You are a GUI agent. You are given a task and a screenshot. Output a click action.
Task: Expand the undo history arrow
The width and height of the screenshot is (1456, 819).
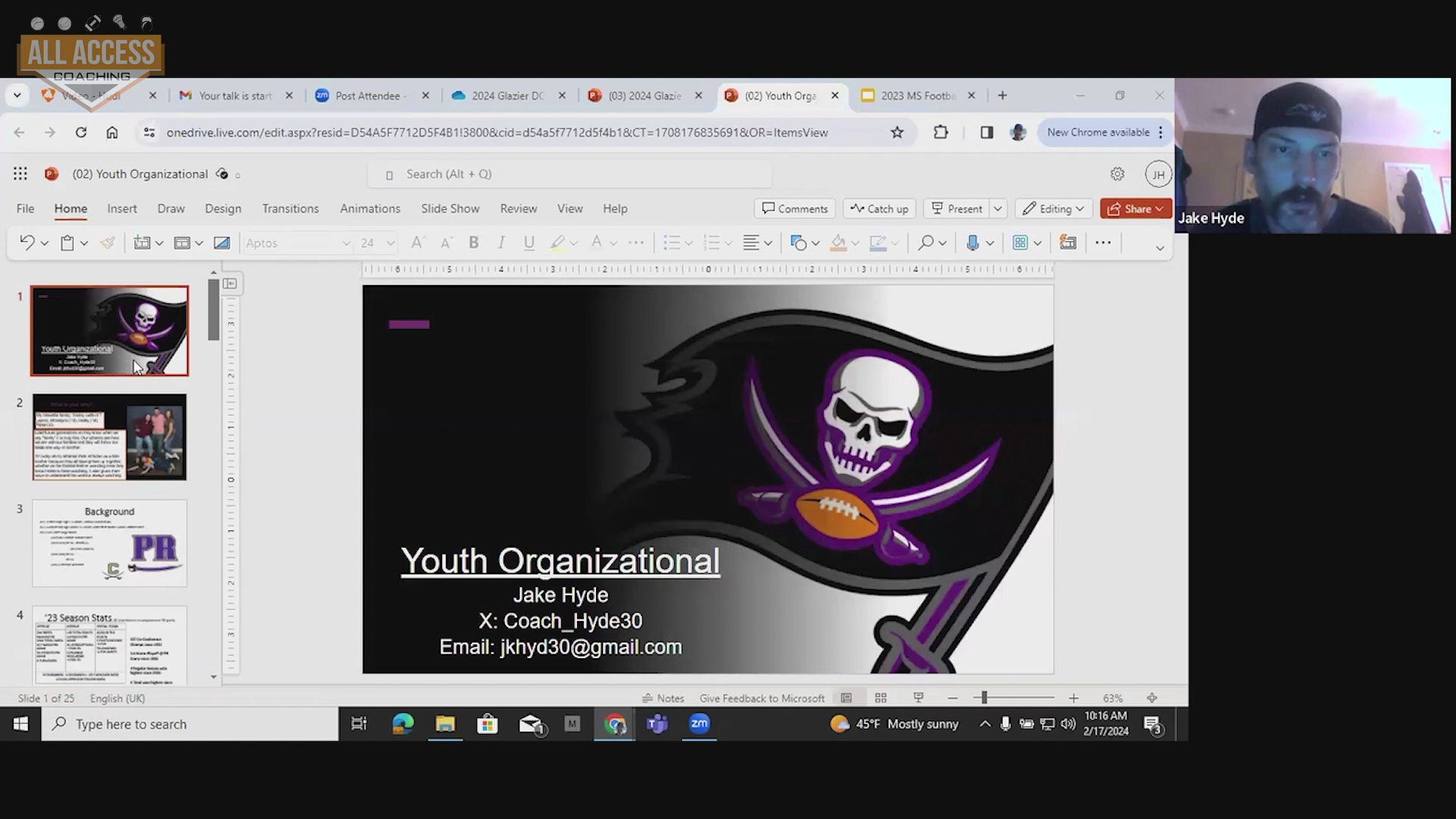[44, 243]
